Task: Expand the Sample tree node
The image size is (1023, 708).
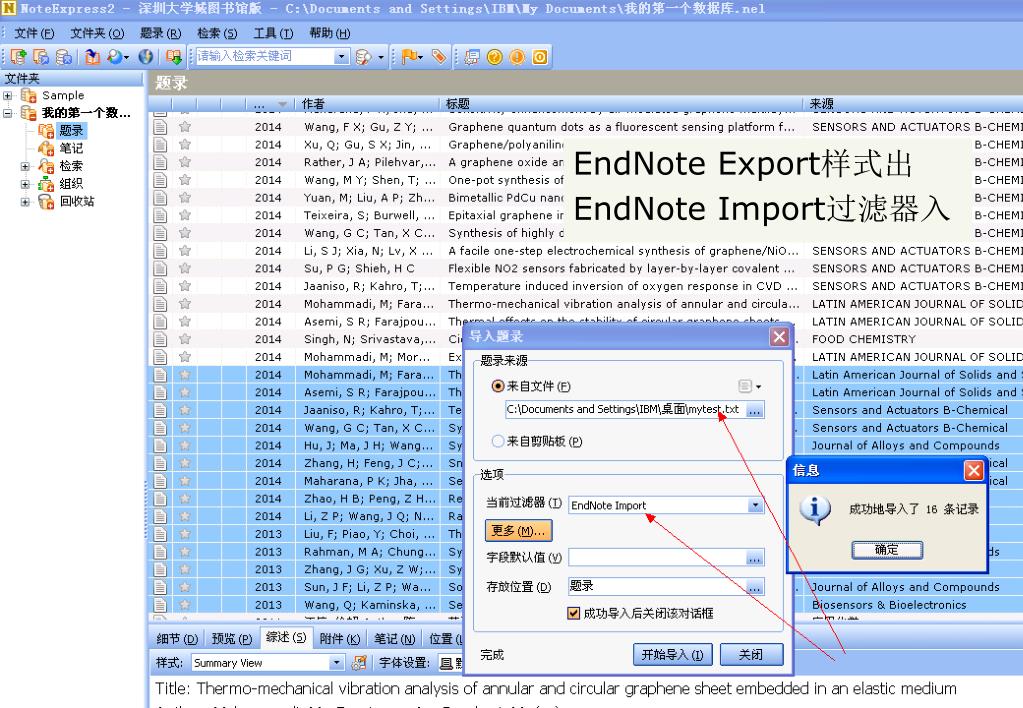Action: pos(8,95)
